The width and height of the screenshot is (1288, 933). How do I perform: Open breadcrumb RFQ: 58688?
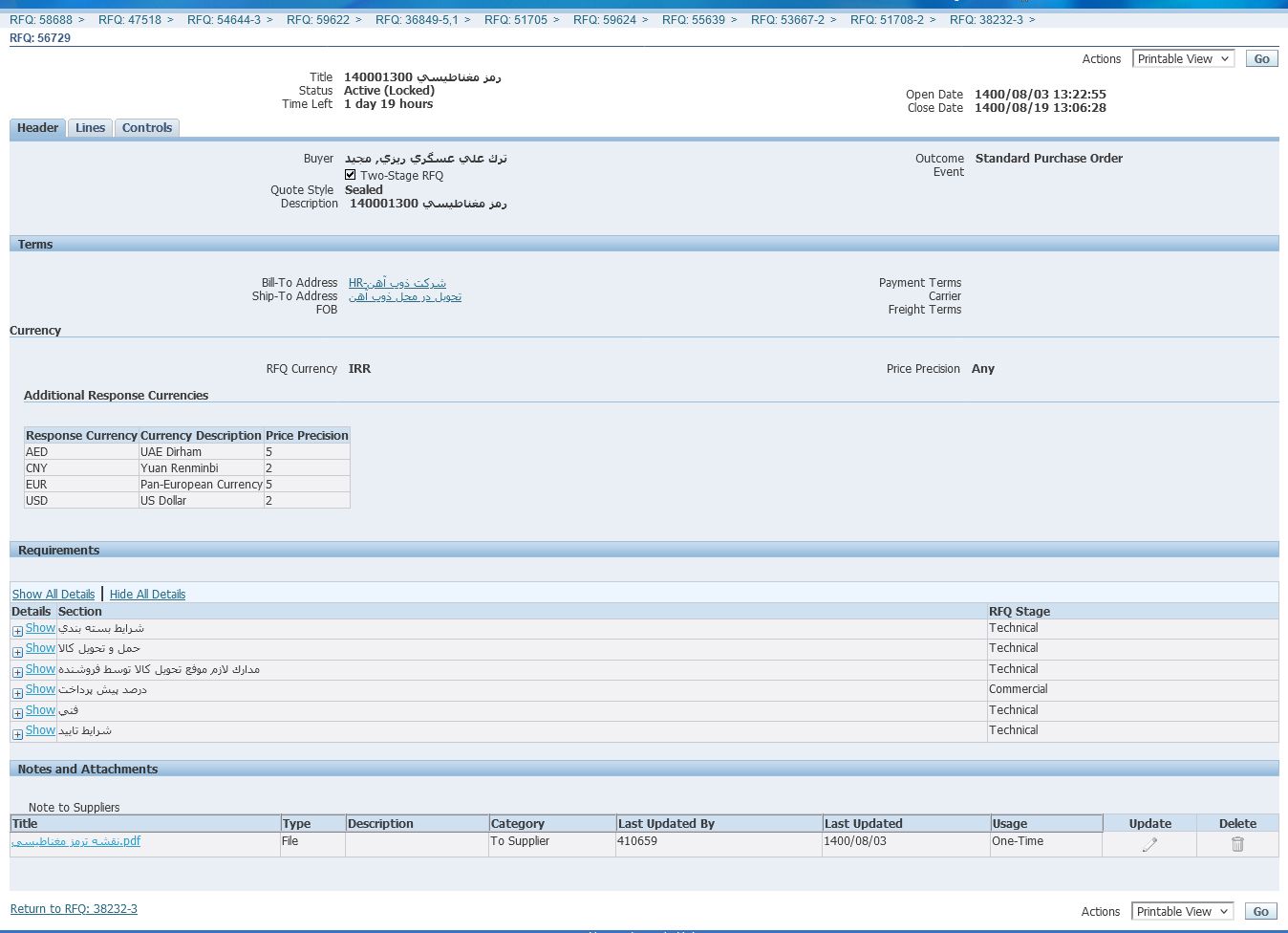pyautogui.click(x=41, y=20)
